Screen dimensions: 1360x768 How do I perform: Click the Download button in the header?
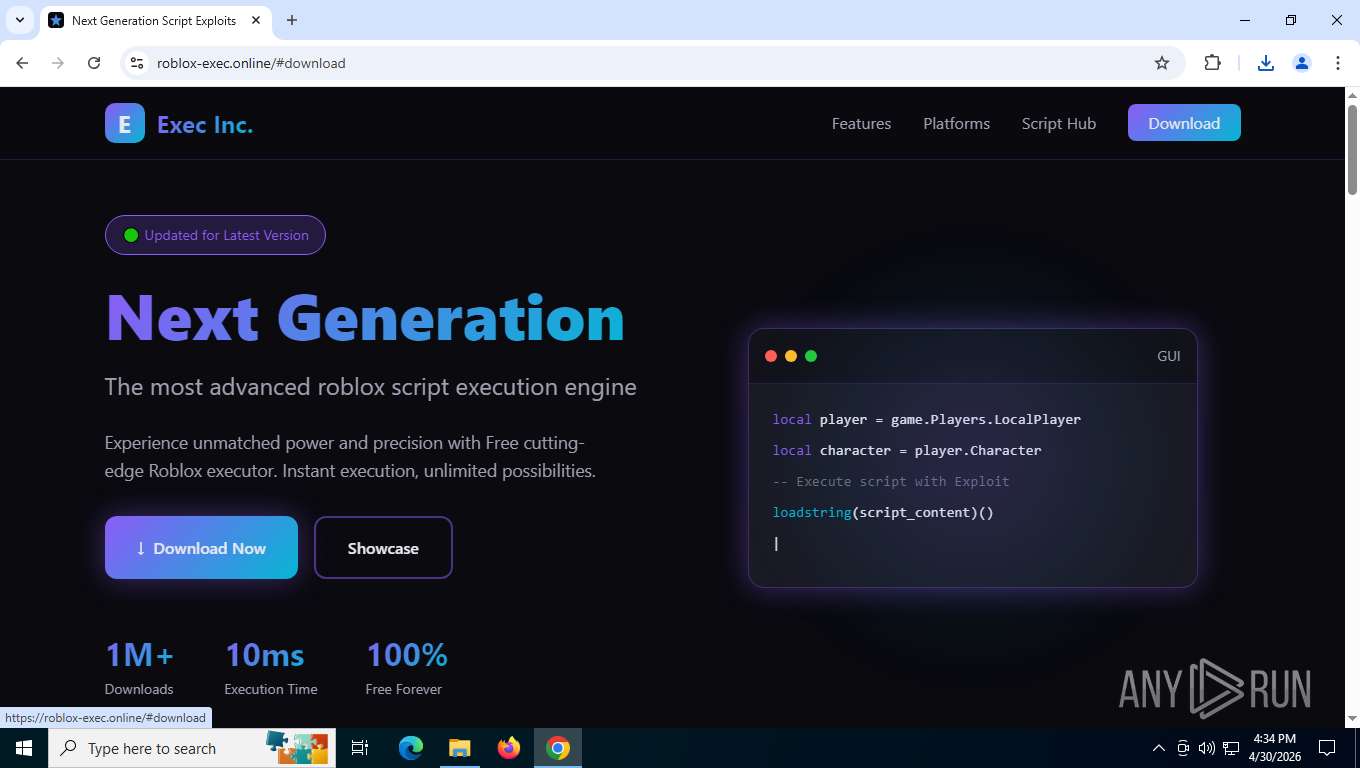pos(1184,123)
